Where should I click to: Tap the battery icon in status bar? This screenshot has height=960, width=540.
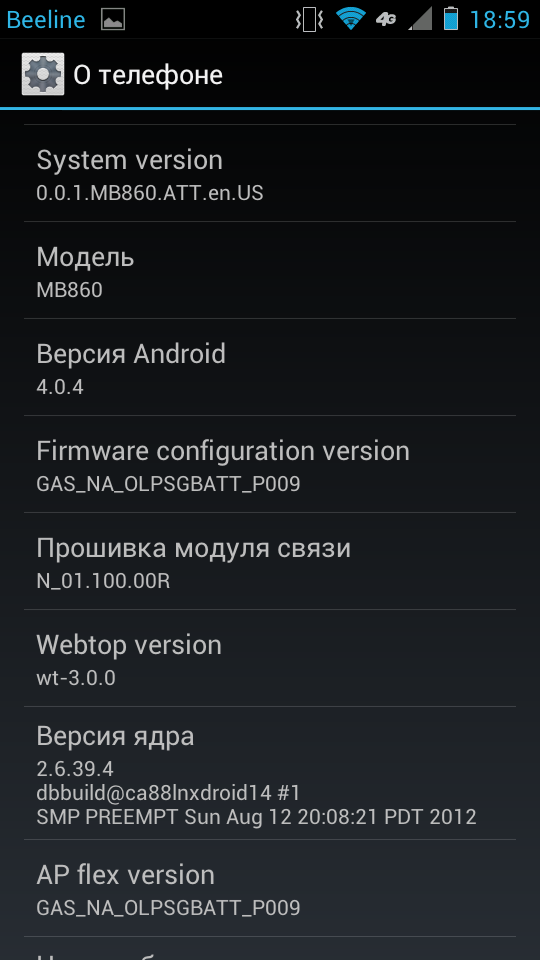(x=451, y=18)
